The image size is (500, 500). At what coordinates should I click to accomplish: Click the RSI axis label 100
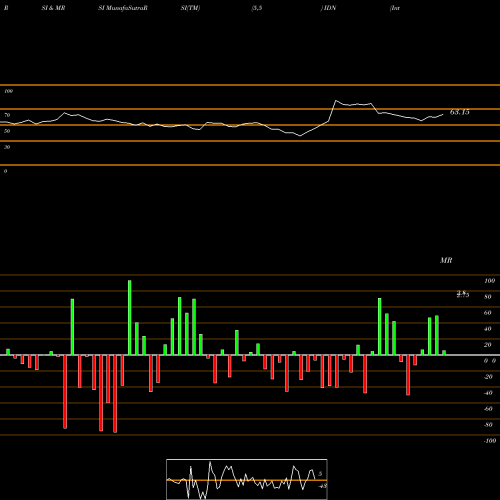click(x=8, y=91)
